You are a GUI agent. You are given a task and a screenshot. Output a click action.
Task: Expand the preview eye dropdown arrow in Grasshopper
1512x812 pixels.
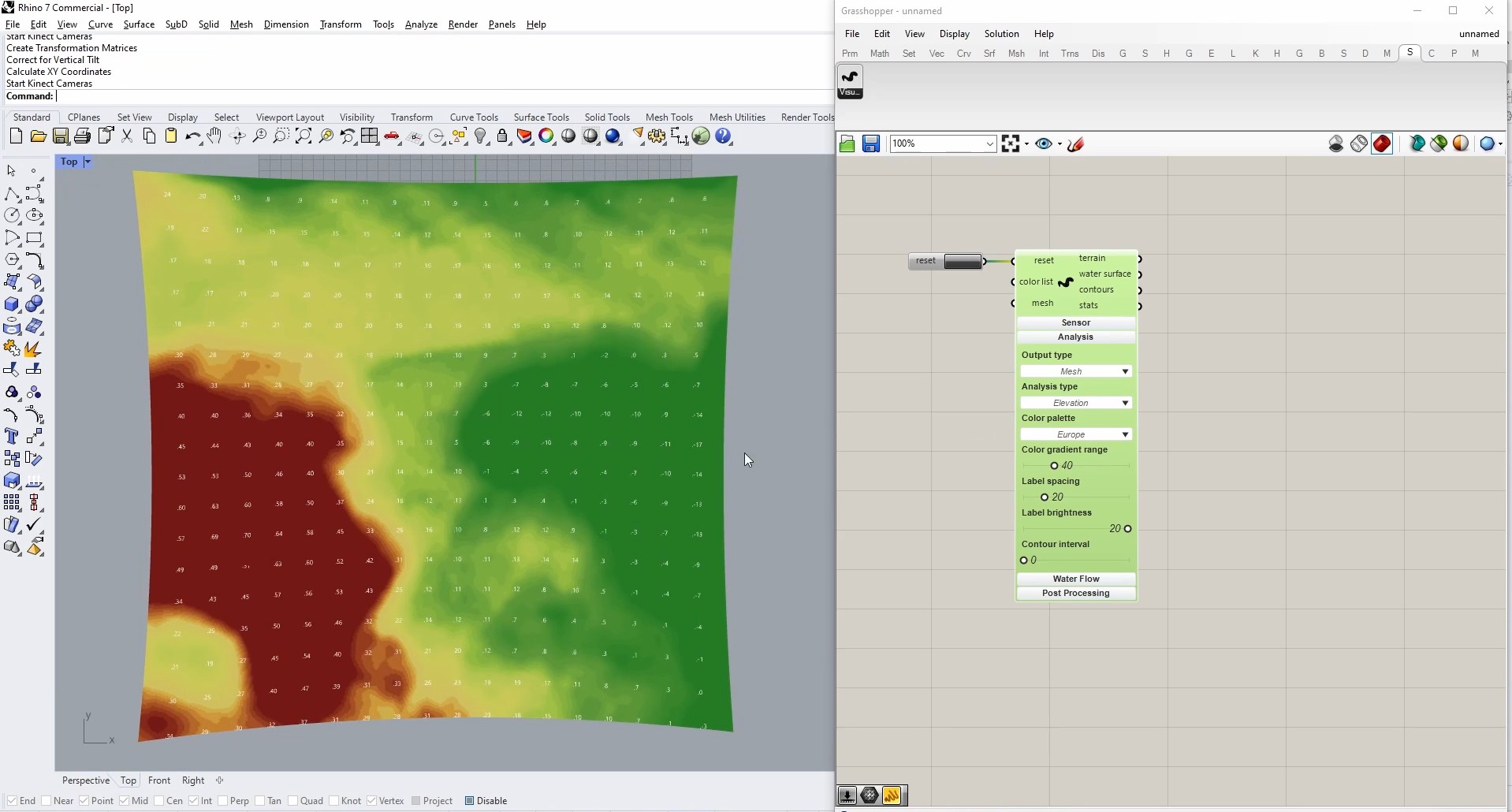(x=1060, y=144)
